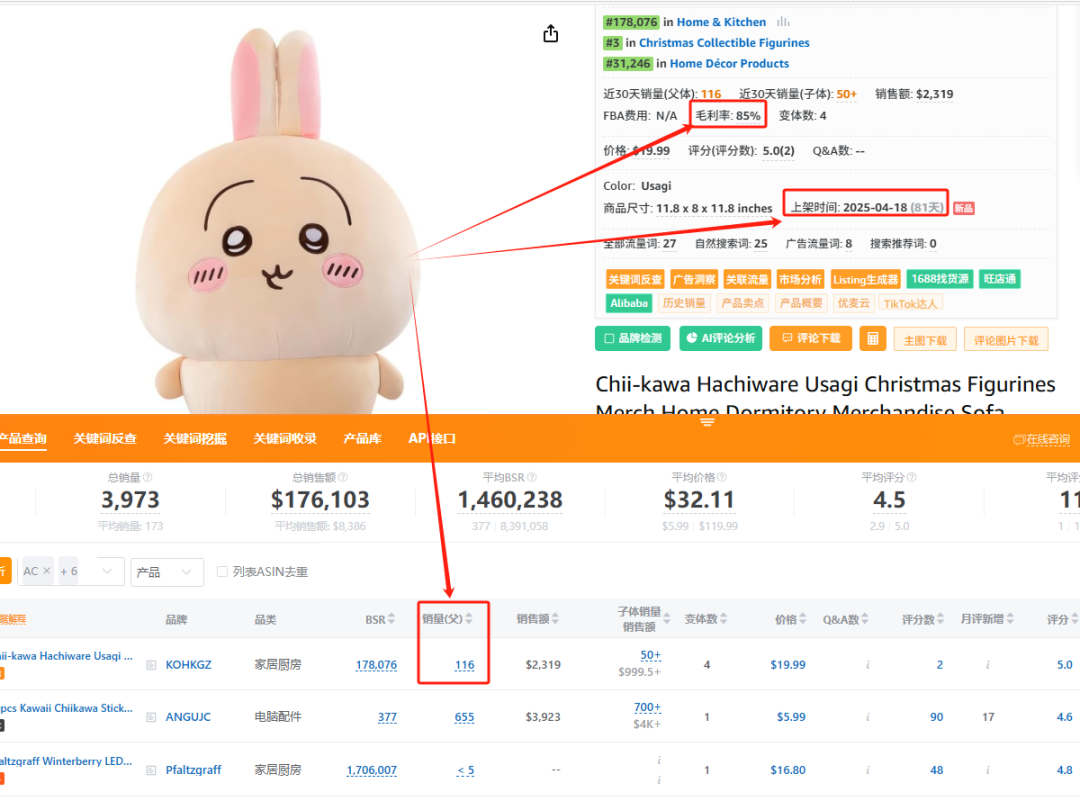The width and height of the screenshot is (1080, 810).
Task: Click Listing生成器 tag button
Action: tap(865, 280)
